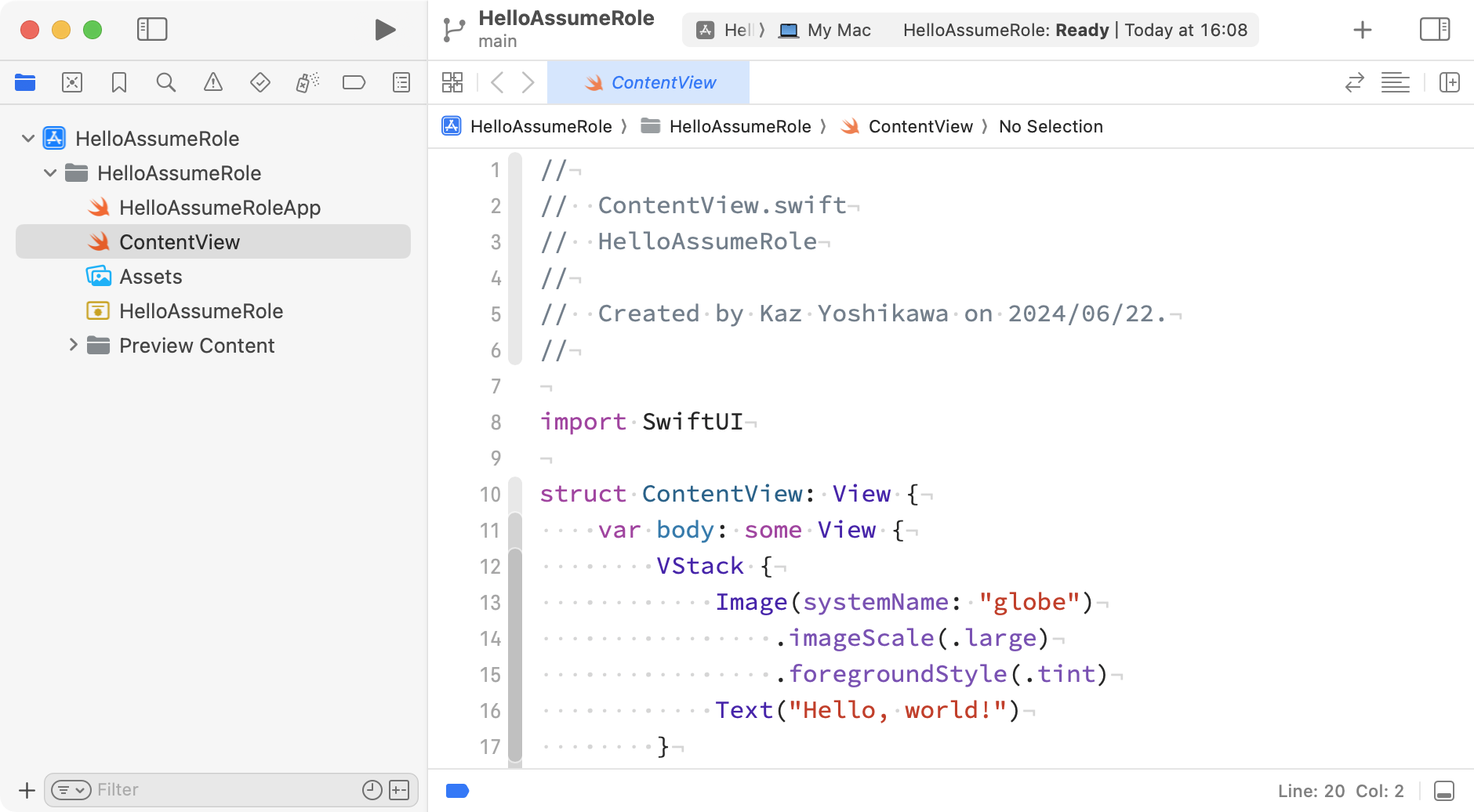Click the struct ContentView declaration

pyautogui.click(x=729, y=495)
